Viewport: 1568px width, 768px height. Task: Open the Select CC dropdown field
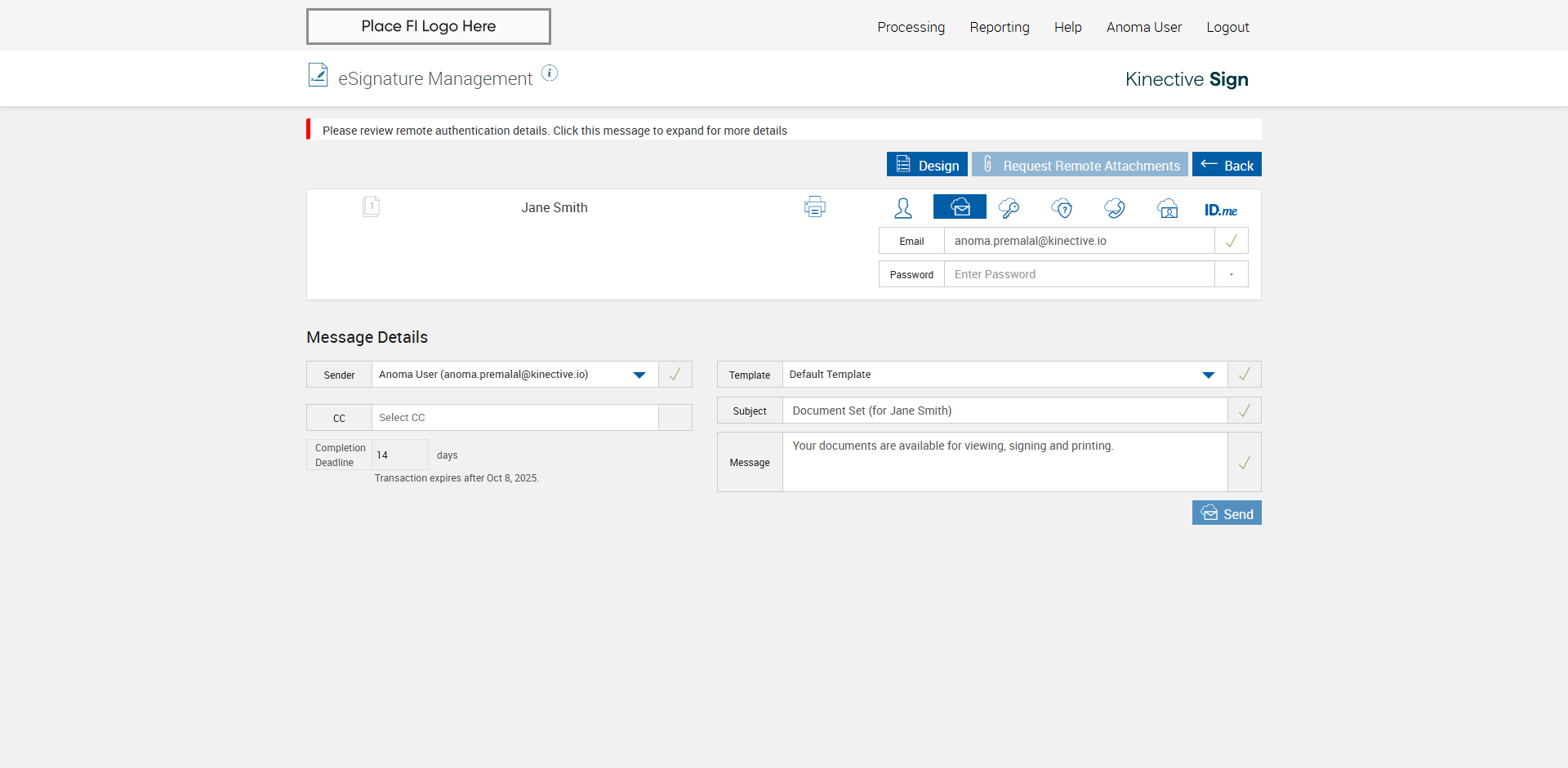point(514,418)
